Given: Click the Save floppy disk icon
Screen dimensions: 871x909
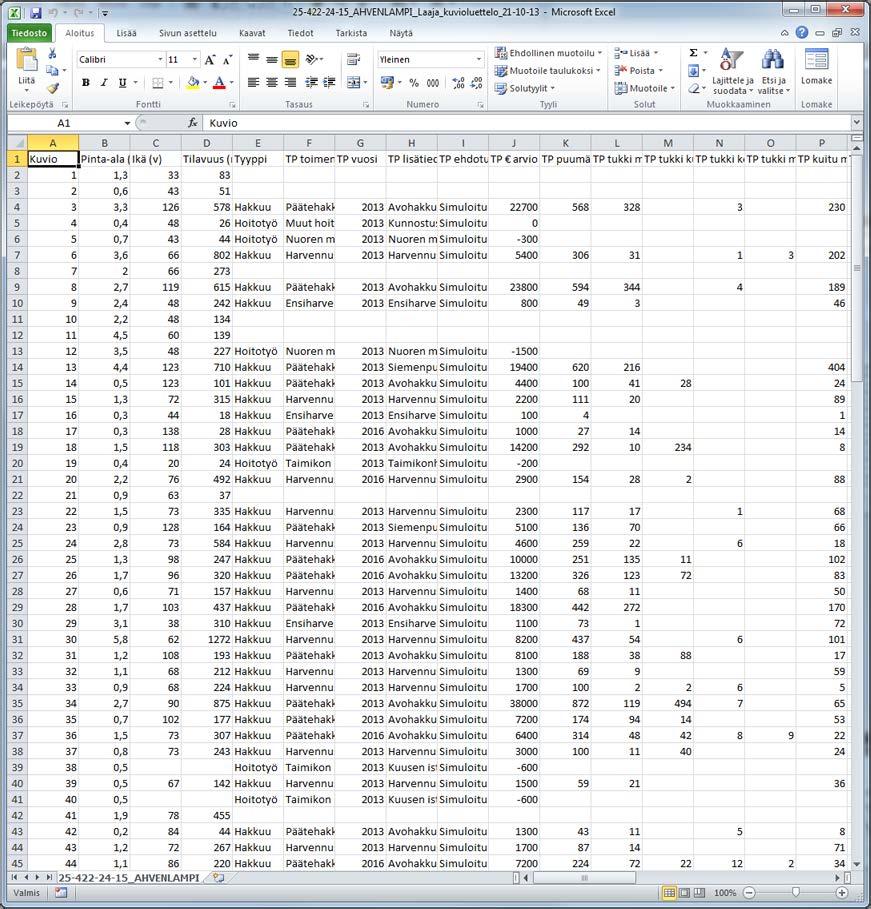Looking at the screenshot, I should 35,12.
